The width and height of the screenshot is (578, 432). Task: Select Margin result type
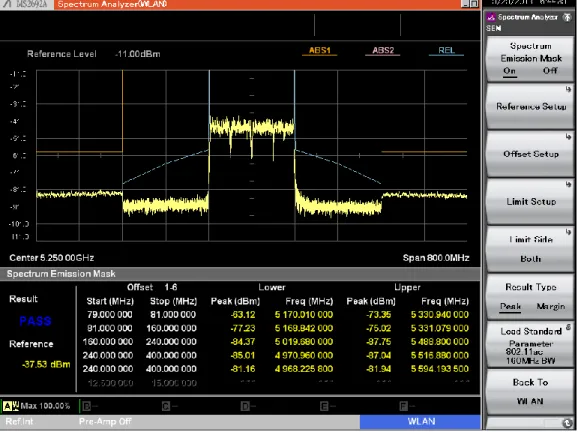coord(550,306)
